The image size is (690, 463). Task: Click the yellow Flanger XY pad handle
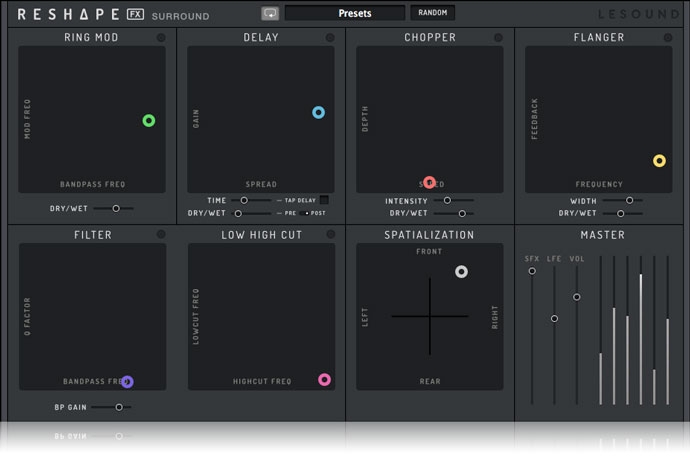coord(659,161)
